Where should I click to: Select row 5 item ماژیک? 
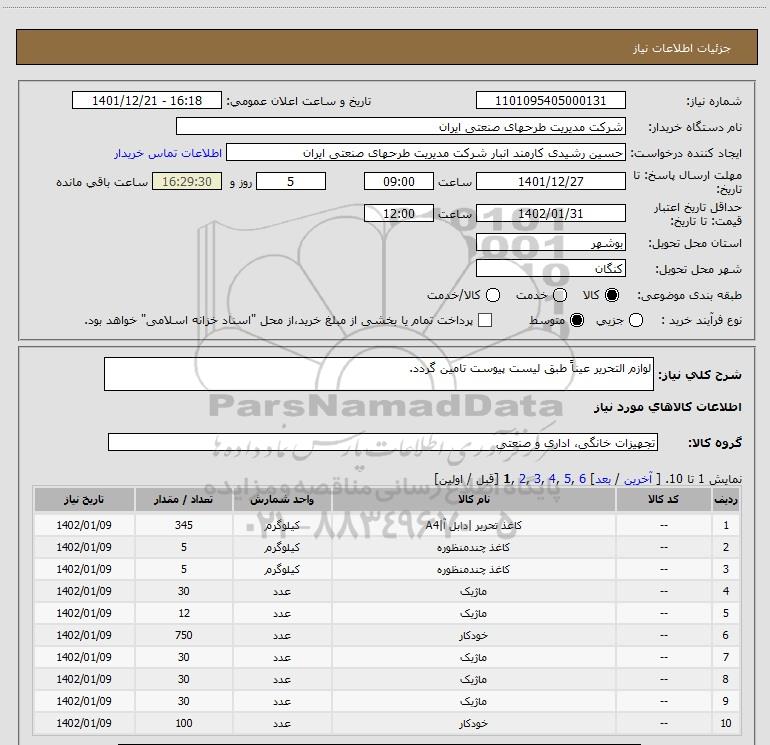[x=473, y=613]
